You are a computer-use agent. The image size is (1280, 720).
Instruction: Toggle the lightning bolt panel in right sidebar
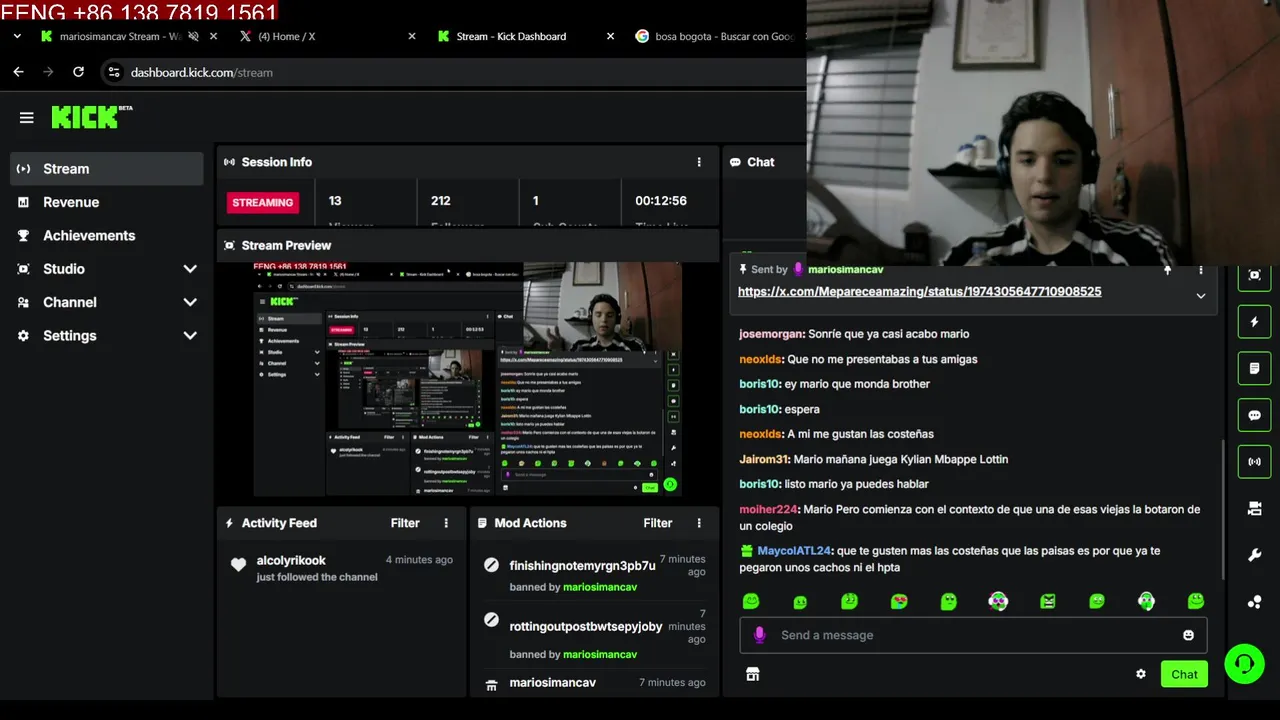(1255, 322)
